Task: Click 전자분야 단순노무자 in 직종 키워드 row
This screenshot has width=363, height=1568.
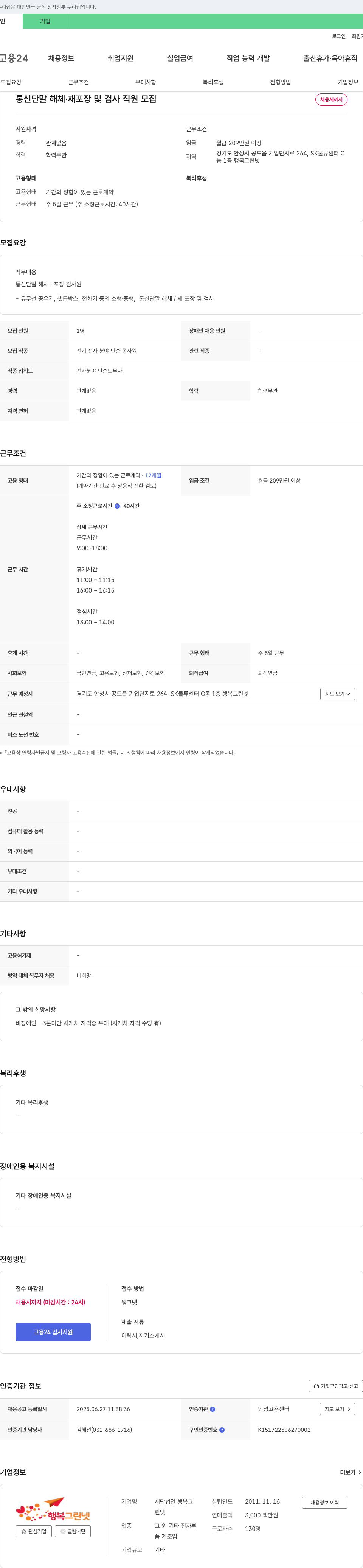Action: [x=99, y=371]
